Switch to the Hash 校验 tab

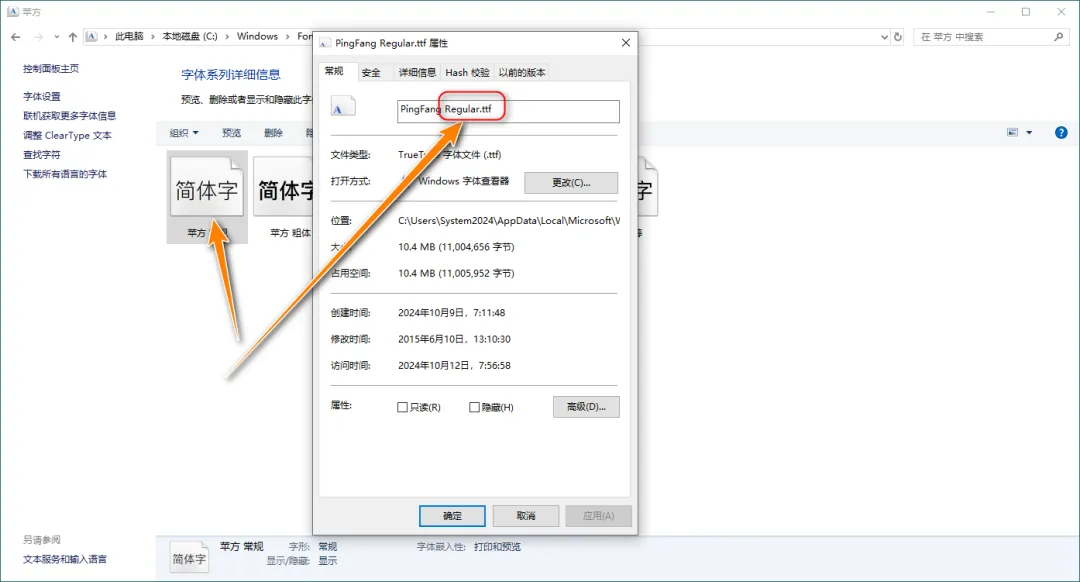tap(467, 72)
